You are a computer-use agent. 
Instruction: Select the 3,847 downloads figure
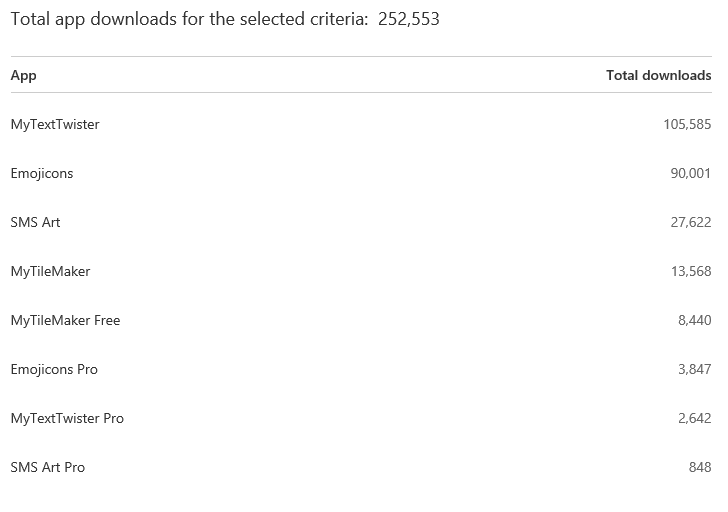[x=694, y=369]
